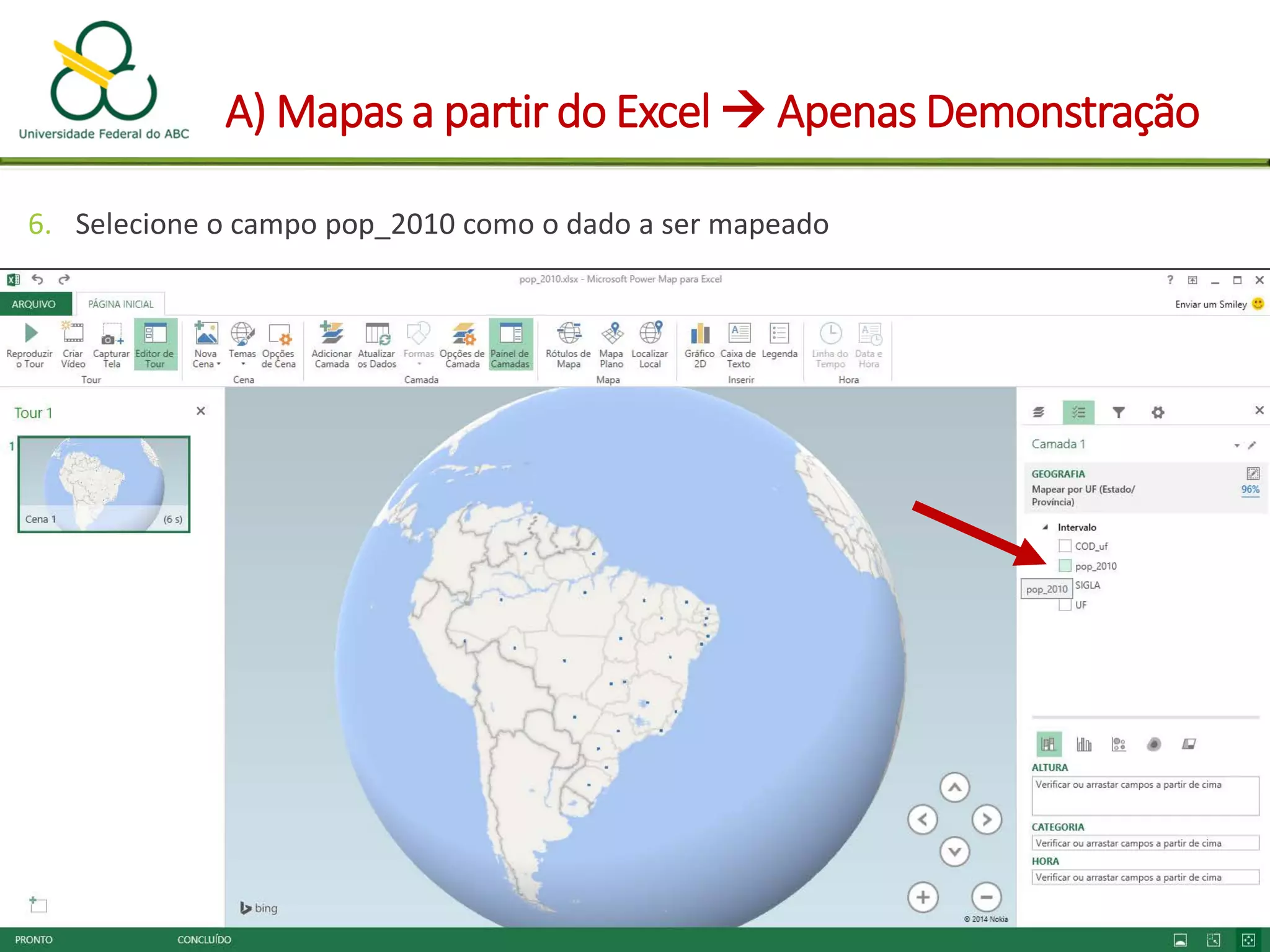The height and width of the screenshot is (952, 1270).
Task: Select clustered column chart type
Action: coord(1084,744)
